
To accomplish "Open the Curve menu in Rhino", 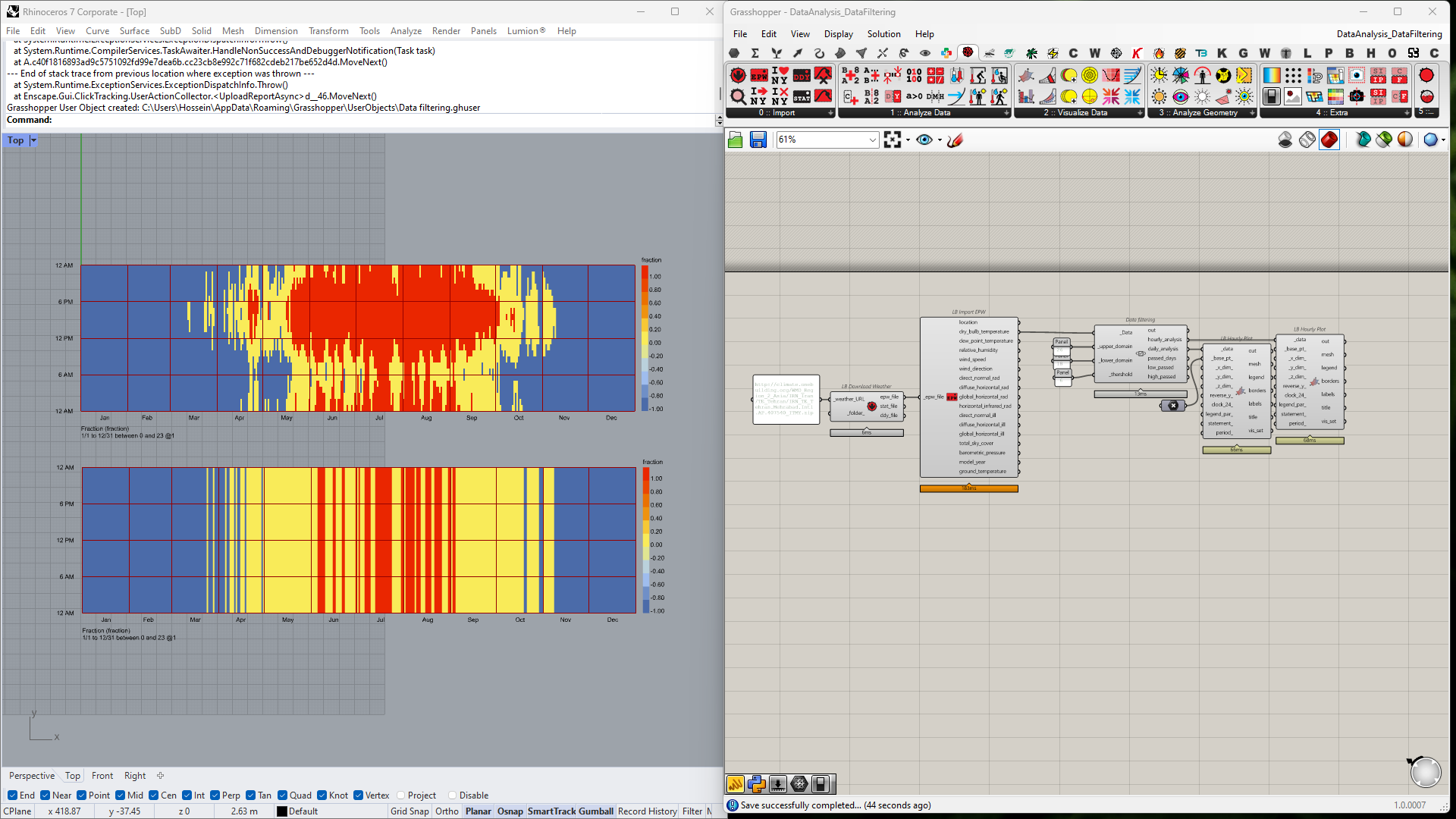I will pyautogui.click(x=97, y=31).
